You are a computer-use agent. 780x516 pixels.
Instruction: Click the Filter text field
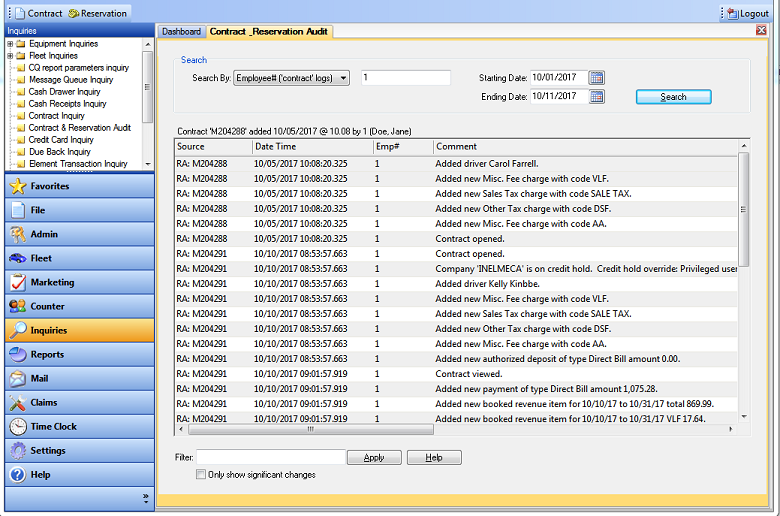click(271, 457)
